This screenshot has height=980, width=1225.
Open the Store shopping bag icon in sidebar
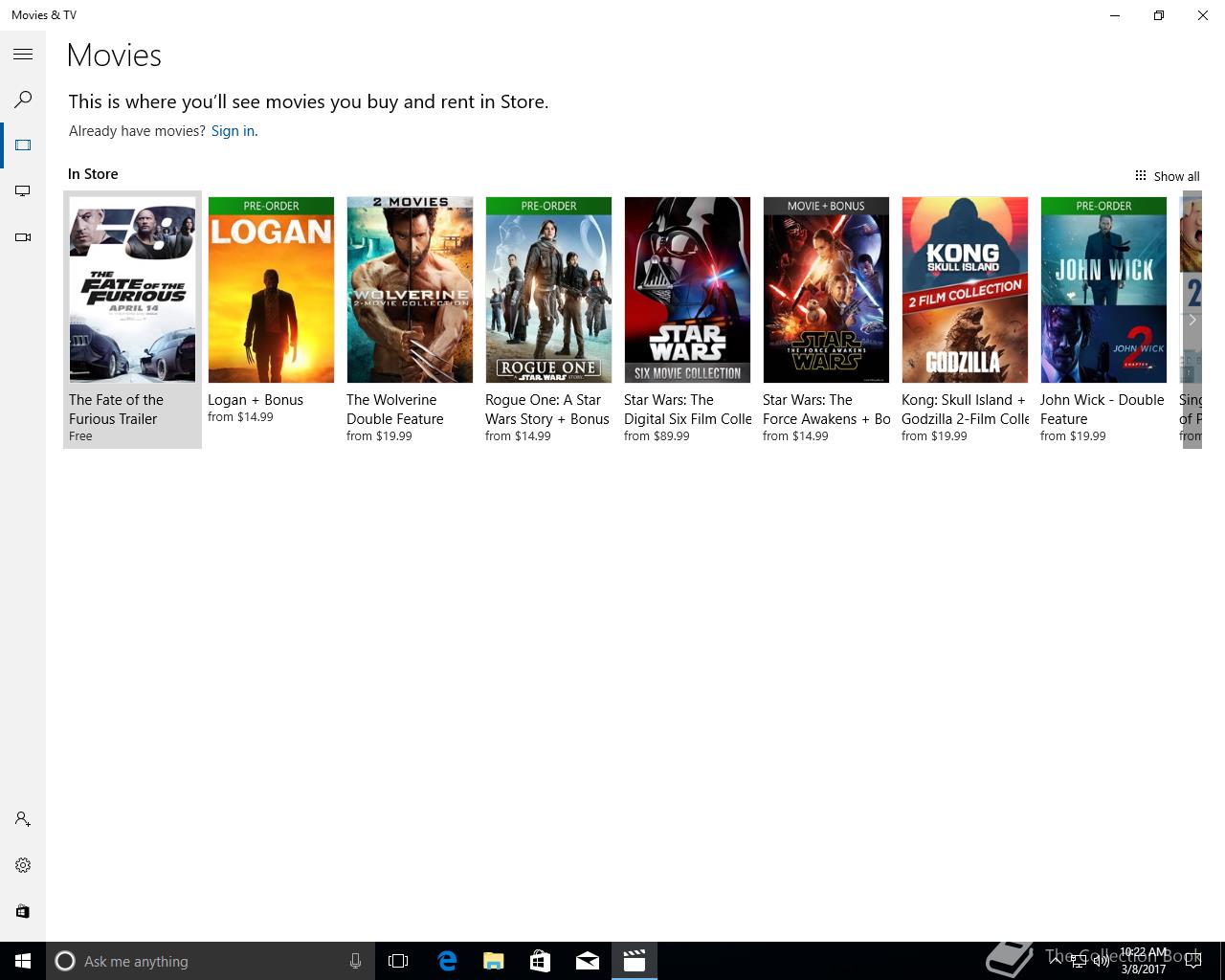(x=23, y=911)
